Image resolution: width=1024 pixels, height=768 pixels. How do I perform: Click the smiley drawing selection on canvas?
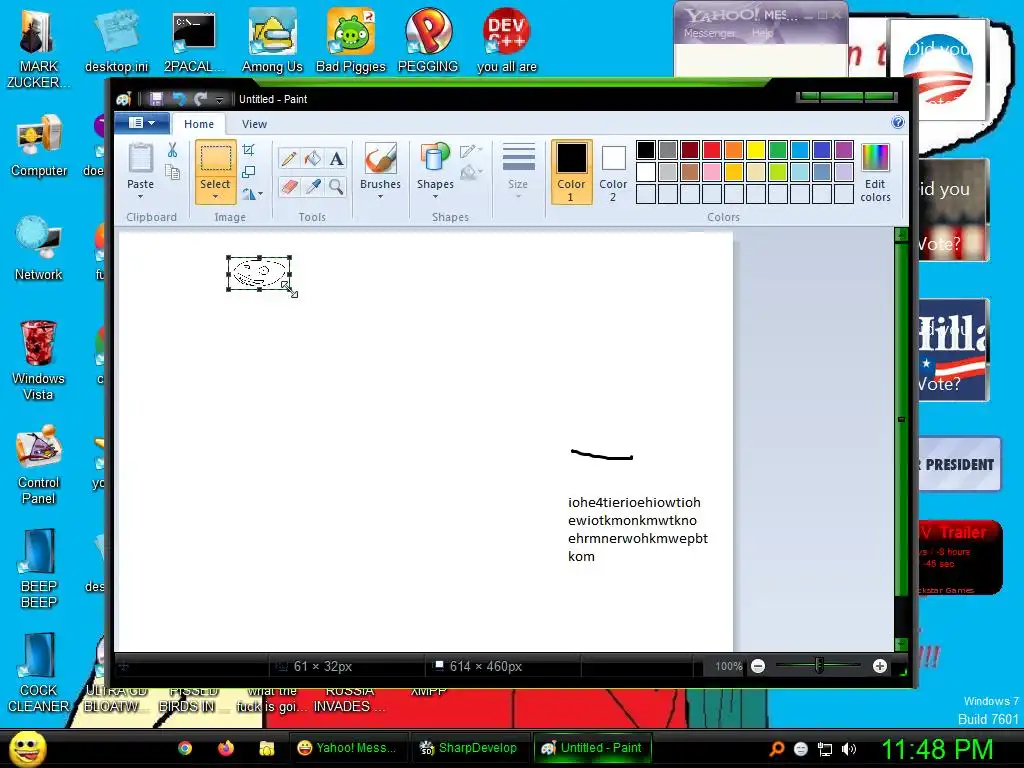click(260, 274)
